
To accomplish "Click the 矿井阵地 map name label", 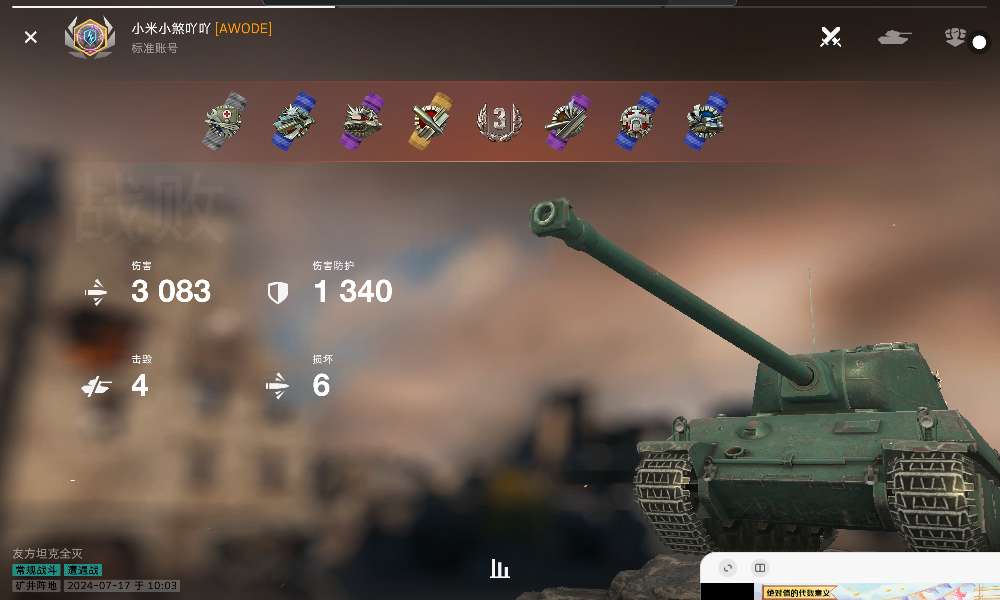I will point(36,585).
